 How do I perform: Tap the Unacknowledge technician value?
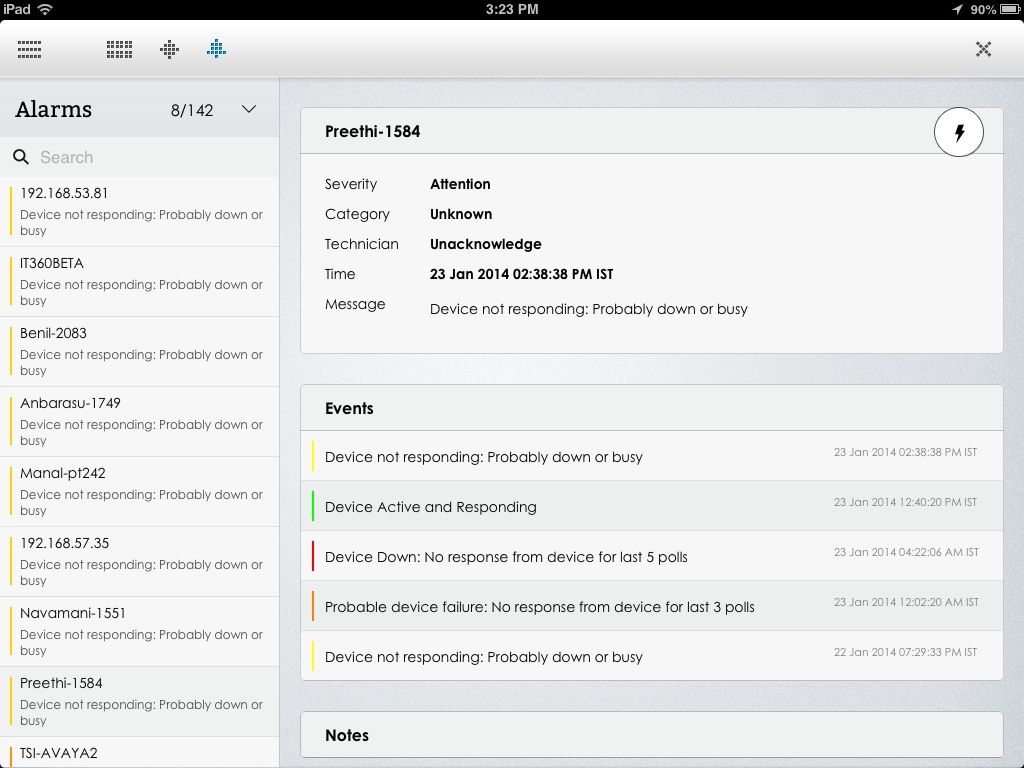pos(485,244)
